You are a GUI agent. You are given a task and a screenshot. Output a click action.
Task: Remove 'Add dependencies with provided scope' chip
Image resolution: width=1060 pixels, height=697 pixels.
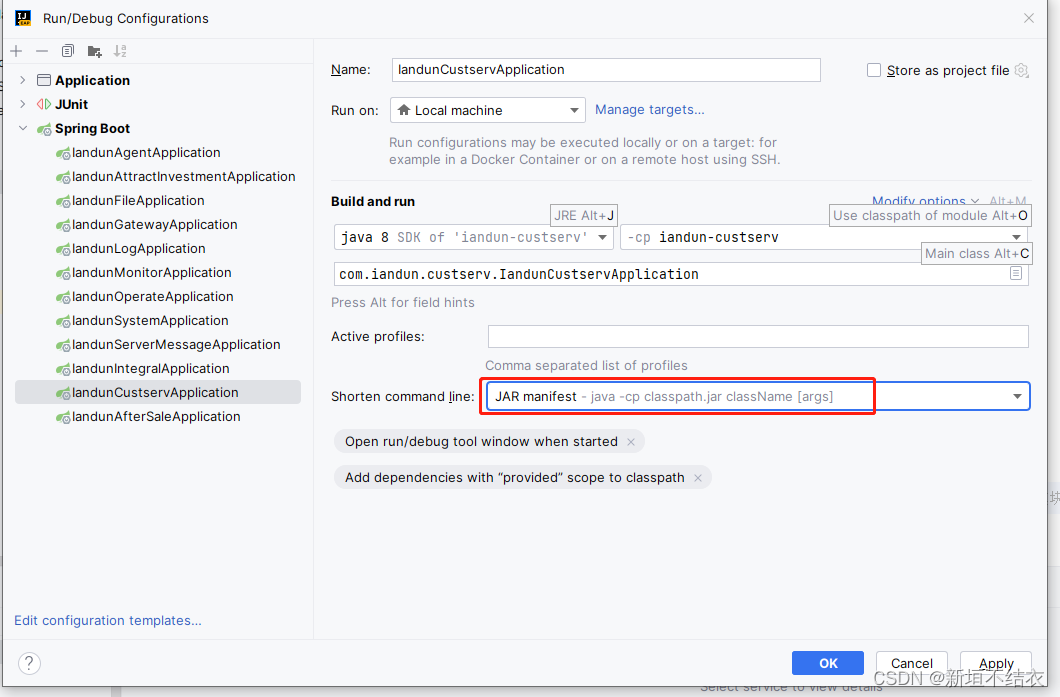tap(698, 478)
